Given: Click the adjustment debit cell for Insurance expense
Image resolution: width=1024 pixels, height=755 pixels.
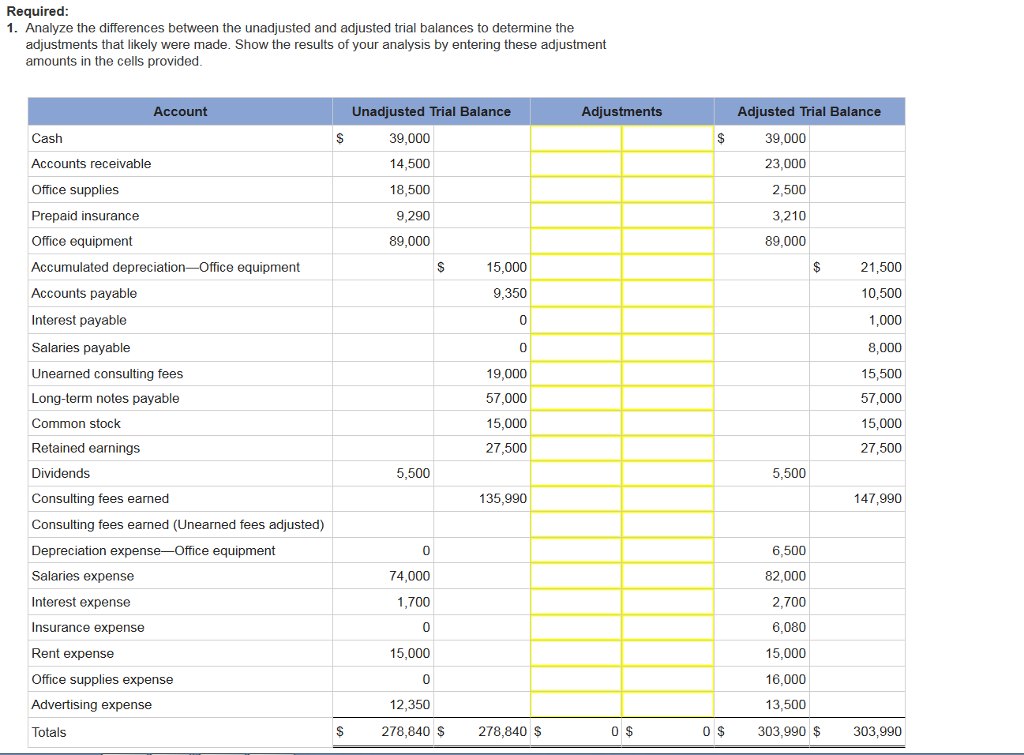Looking at the screenshot, I should [x=577, y=627].
